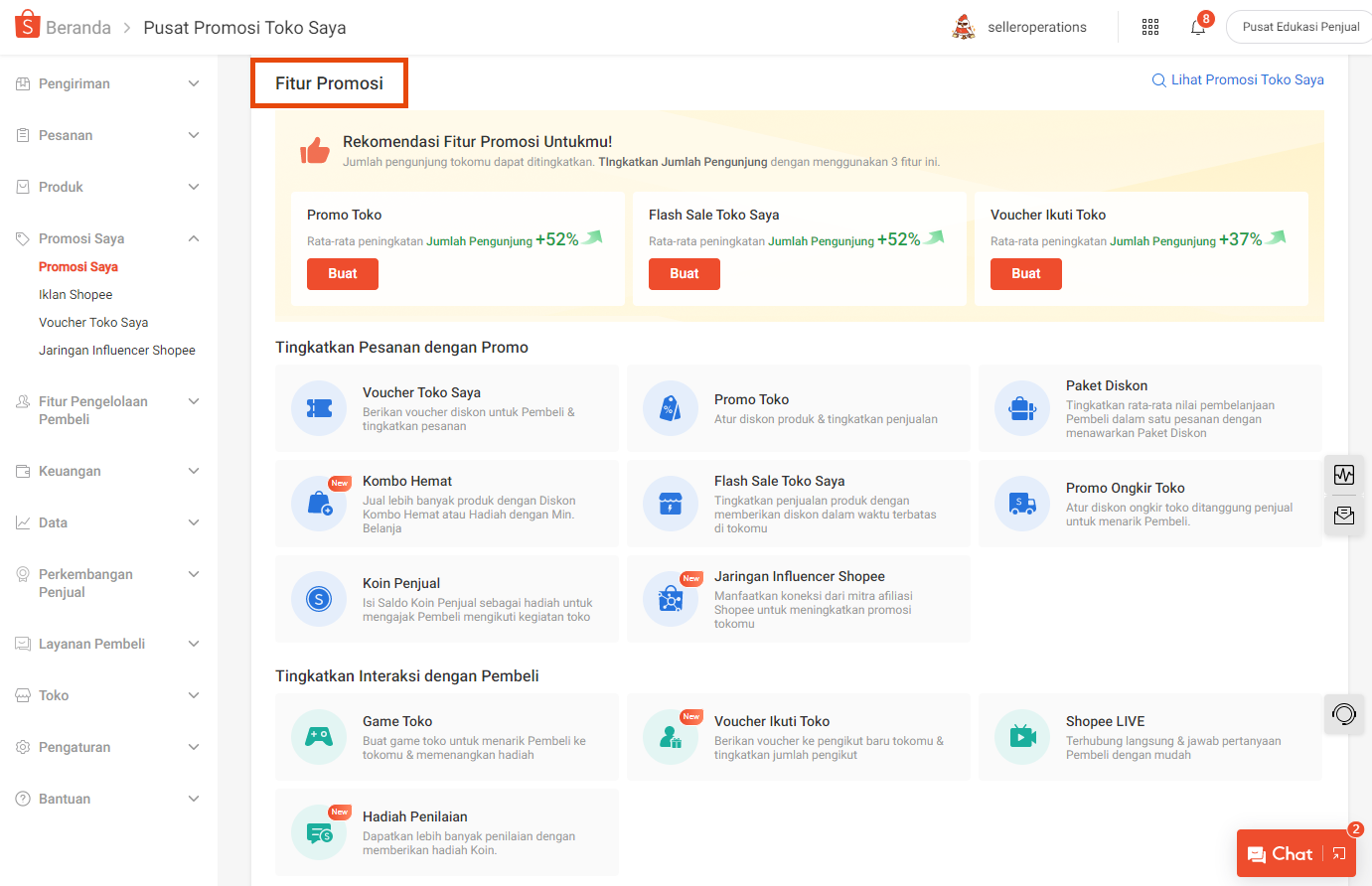Click the Keuangan wallet icon
1372x886 pixels.
(23, 471)
